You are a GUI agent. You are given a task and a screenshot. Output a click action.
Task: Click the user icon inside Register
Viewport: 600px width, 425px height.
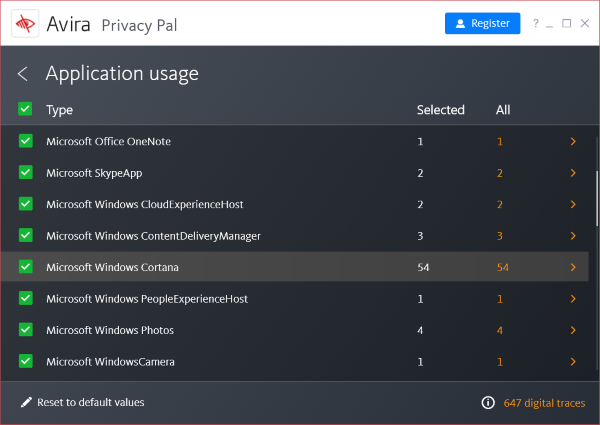click(x=460, y=23)
